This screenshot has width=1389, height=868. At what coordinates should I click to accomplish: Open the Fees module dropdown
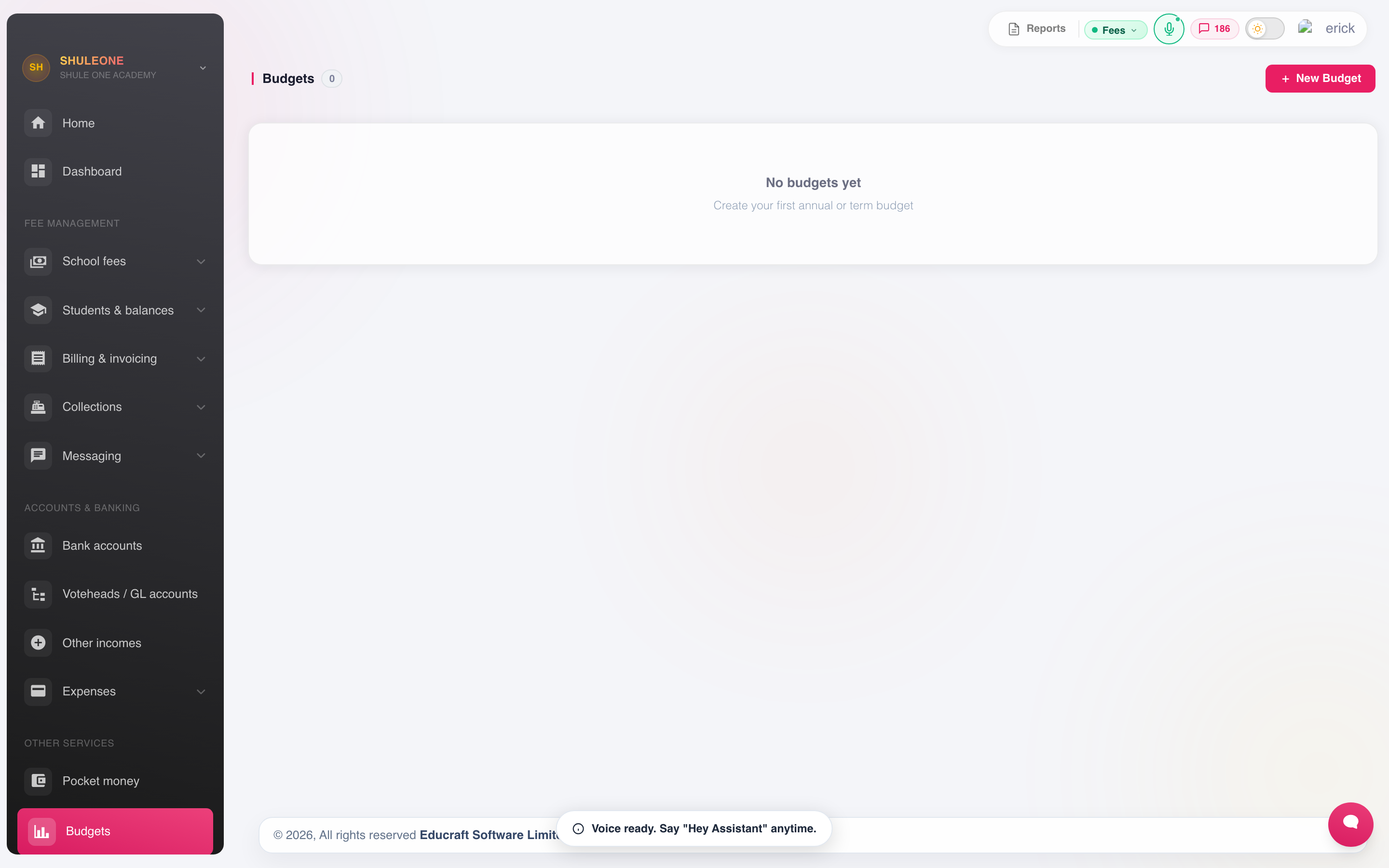tap(1115, 30)
